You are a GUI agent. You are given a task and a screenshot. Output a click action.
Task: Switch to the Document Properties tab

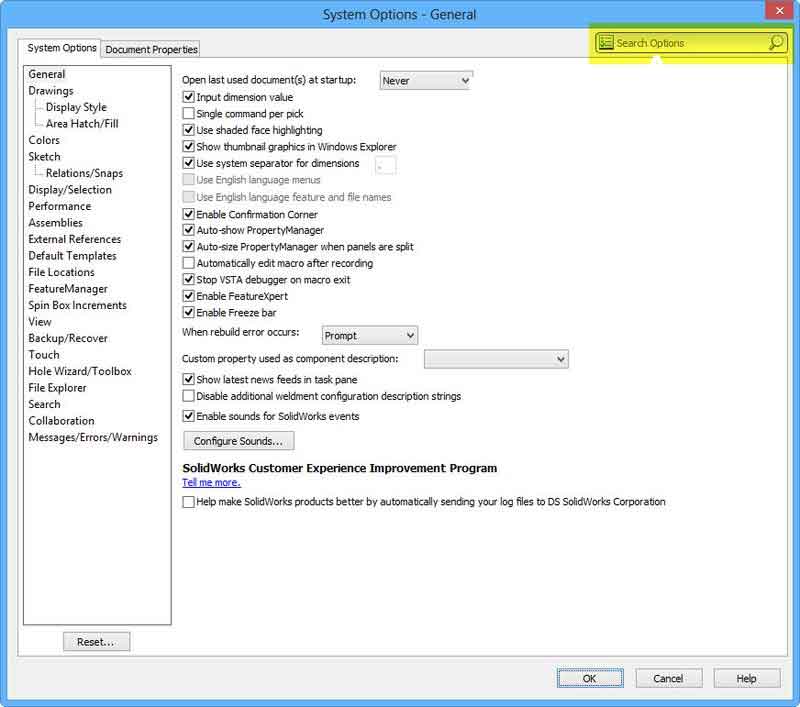pos(152,49)
